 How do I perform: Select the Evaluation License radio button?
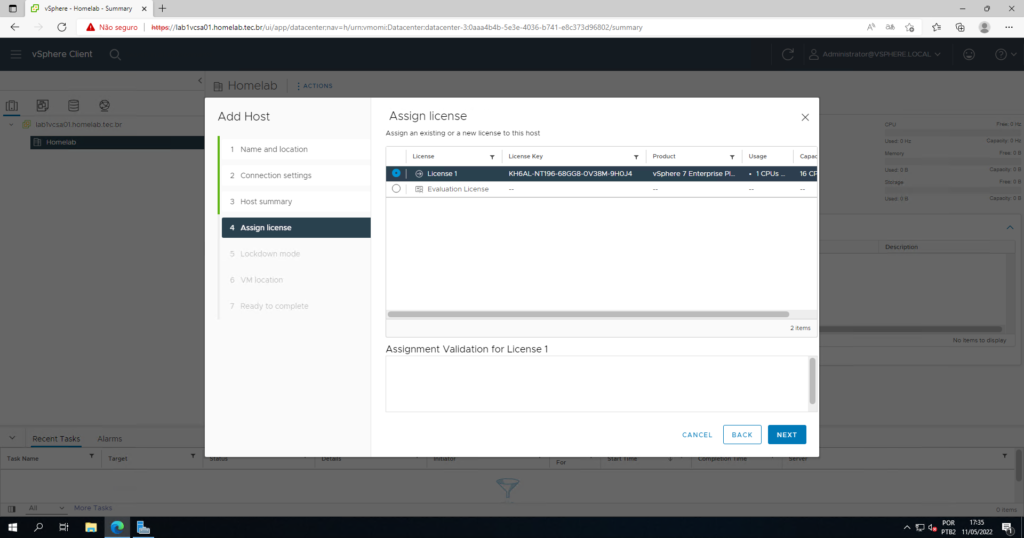396,189
